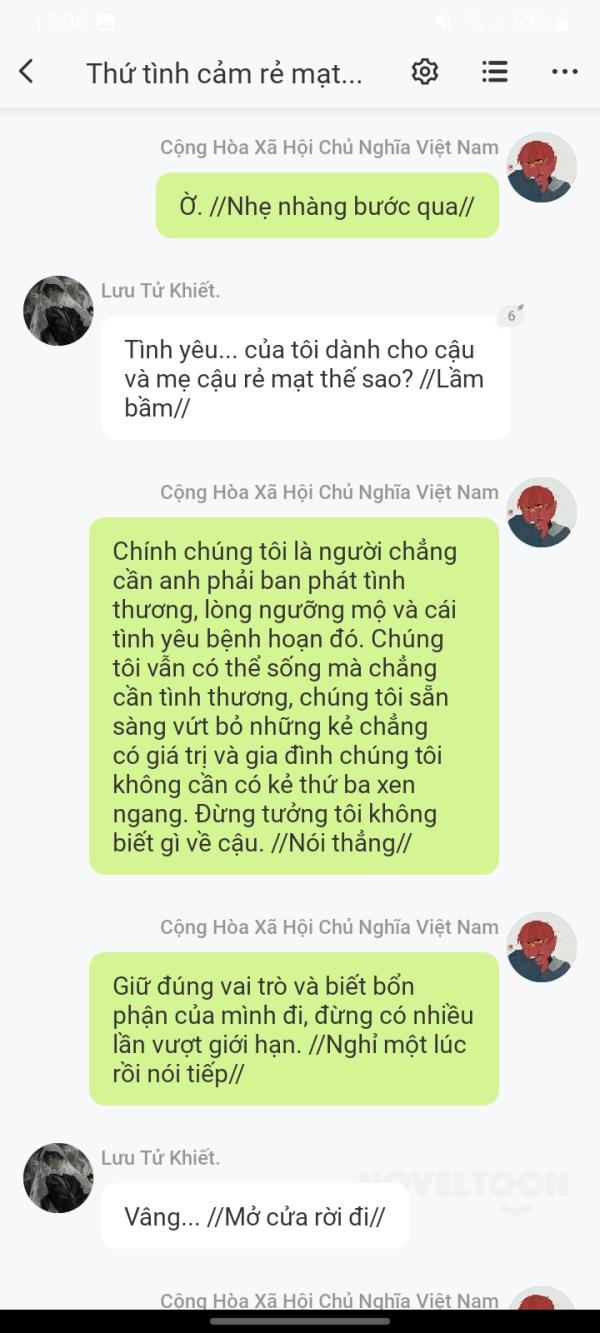The height and width of the screenshot is (1333, 600).
Task: Open the chapter list icon
Action: point(494,71)
